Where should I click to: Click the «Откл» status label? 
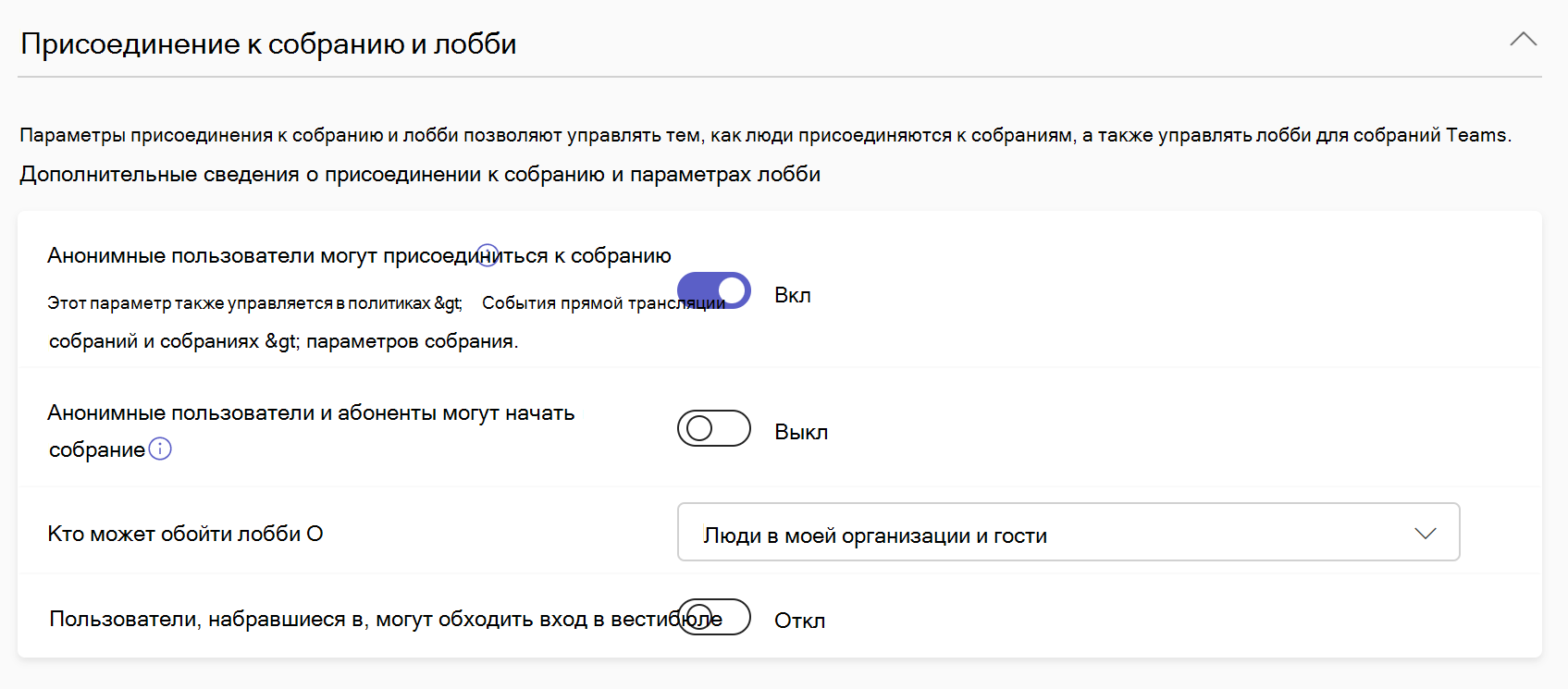pos(800,621)
